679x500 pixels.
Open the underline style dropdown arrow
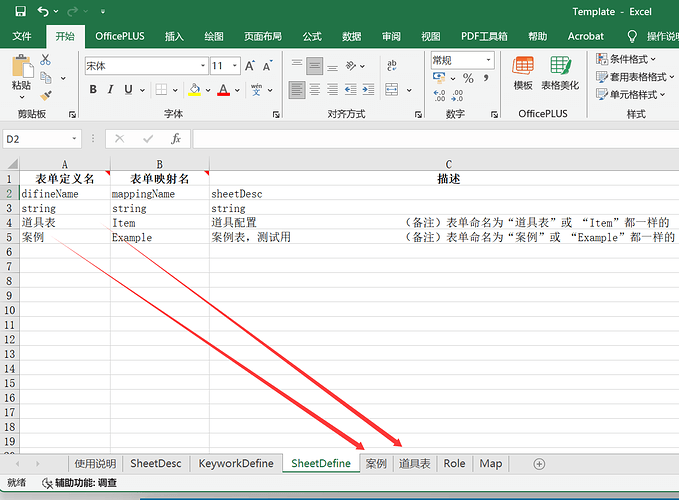(x=142, y=90)
